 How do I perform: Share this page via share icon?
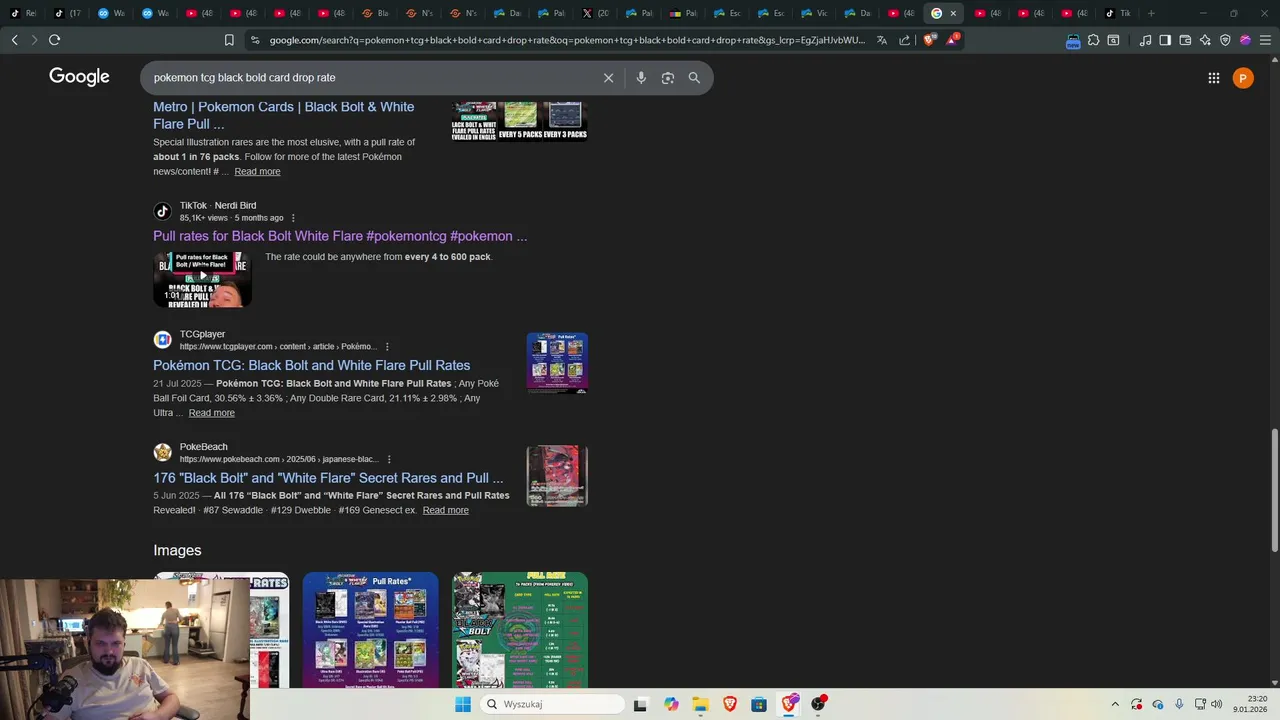point(905,40)
